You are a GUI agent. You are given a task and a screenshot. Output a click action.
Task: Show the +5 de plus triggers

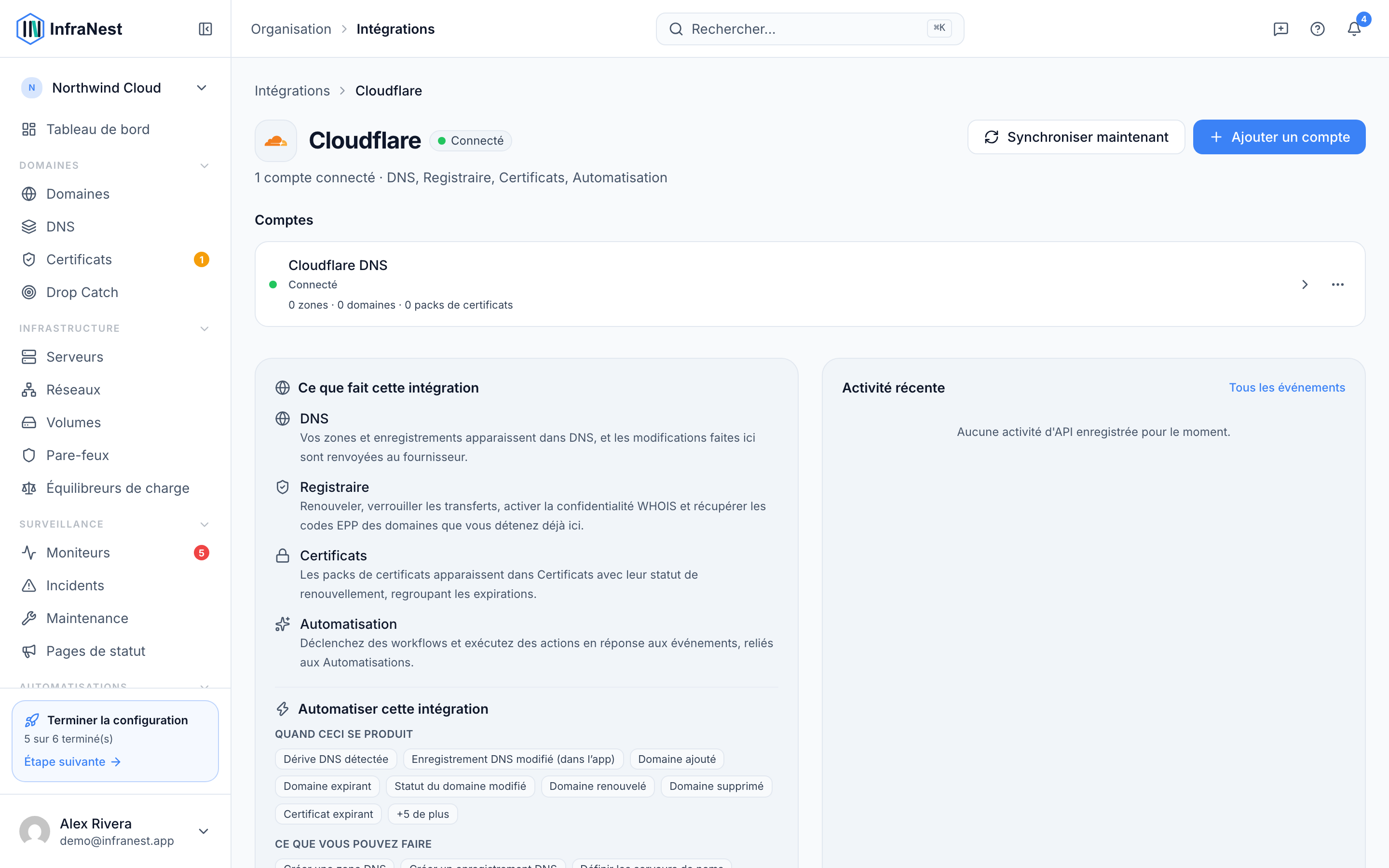(422, 814)
